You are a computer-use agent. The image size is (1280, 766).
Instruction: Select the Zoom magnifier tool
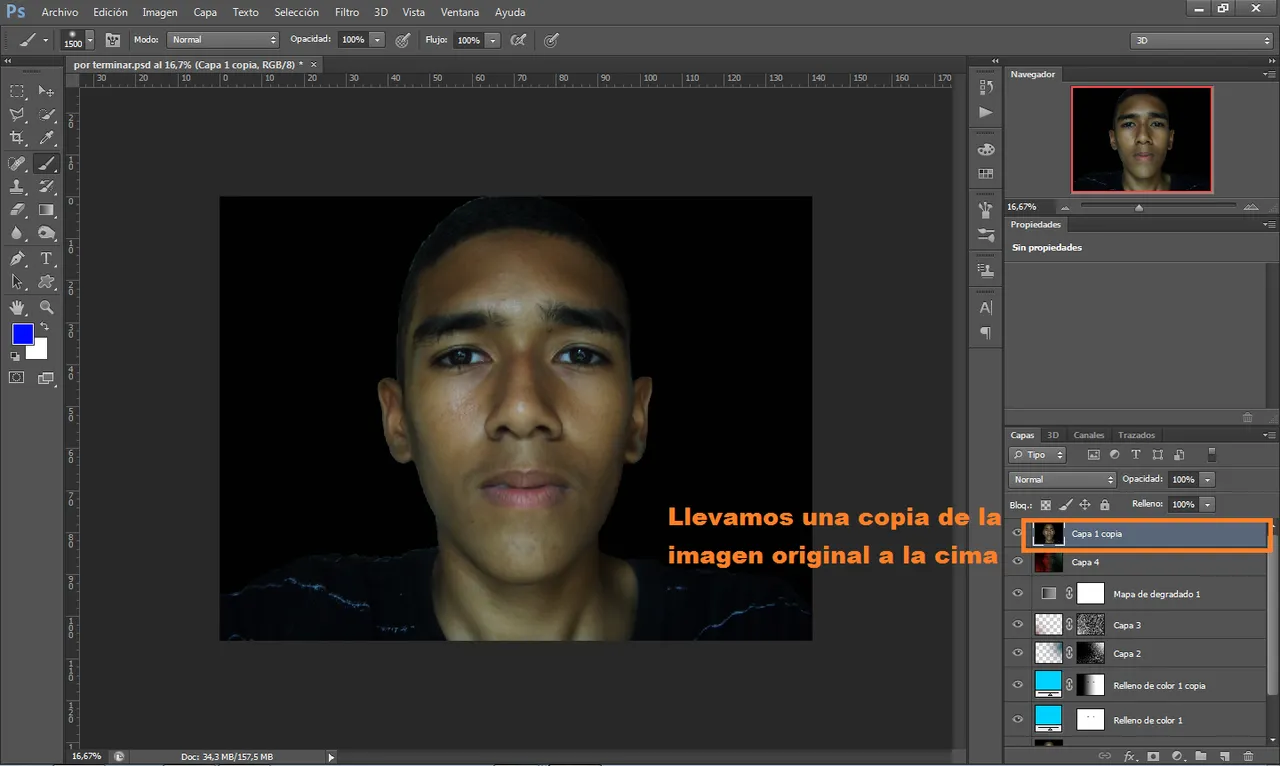tap(46, 308)
